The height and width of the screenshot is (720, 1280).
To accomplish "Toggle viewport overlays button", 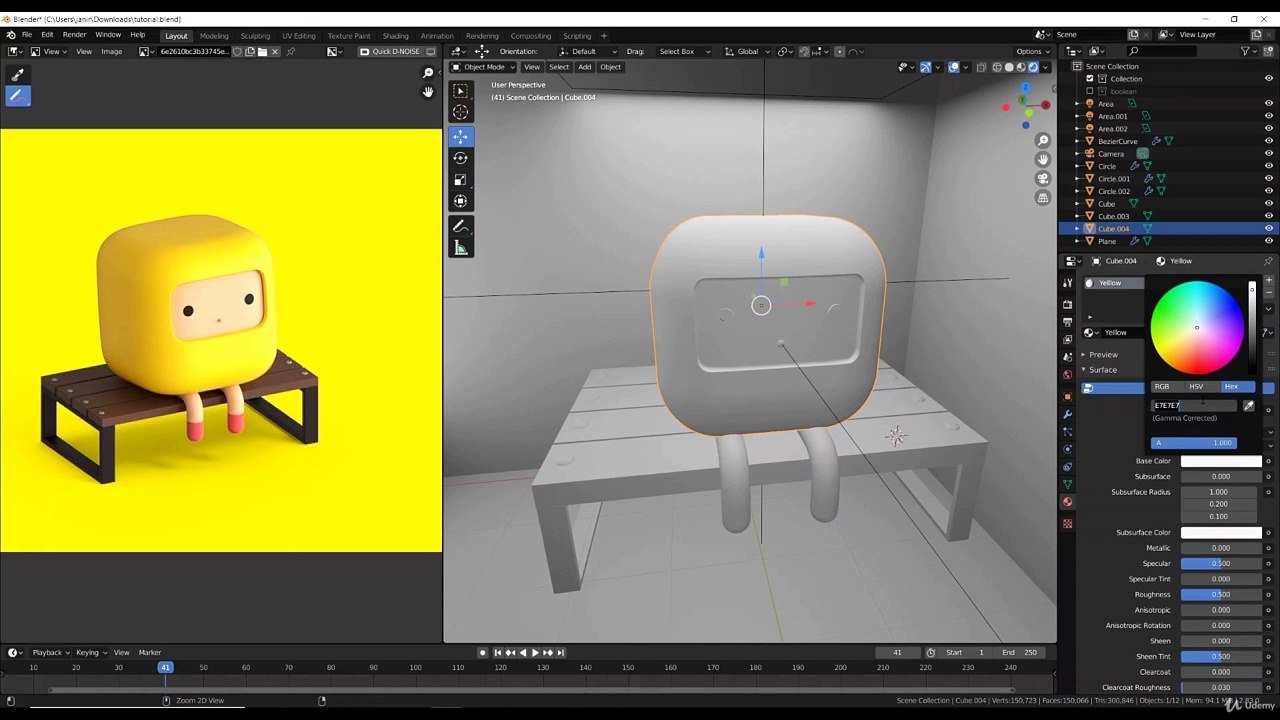I will (954, 67).
